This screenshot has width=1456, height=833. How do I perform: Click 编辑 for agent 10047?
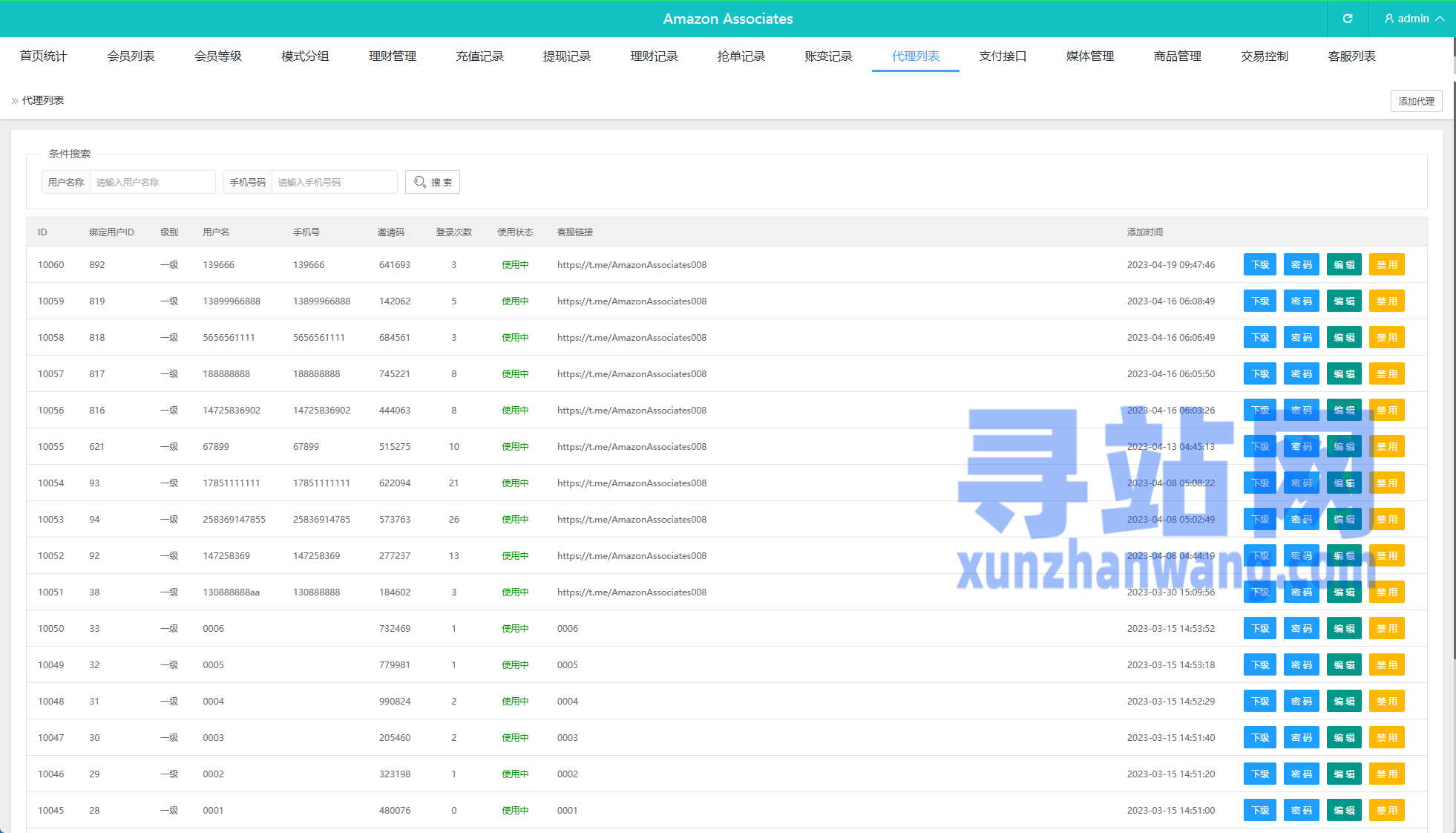(1344, 737)
